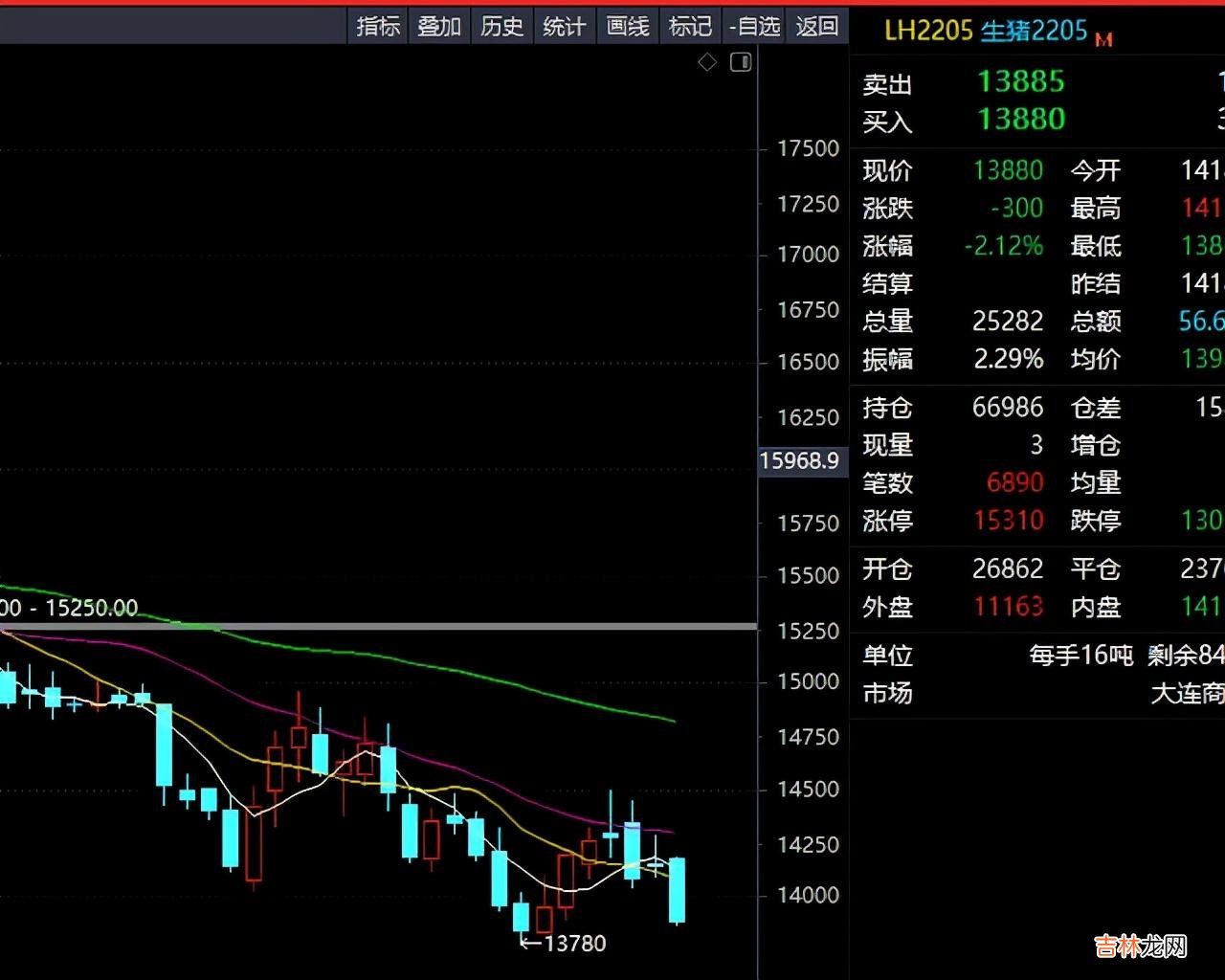Select the gray horizontal line at 15250

[x=378, y=626]
